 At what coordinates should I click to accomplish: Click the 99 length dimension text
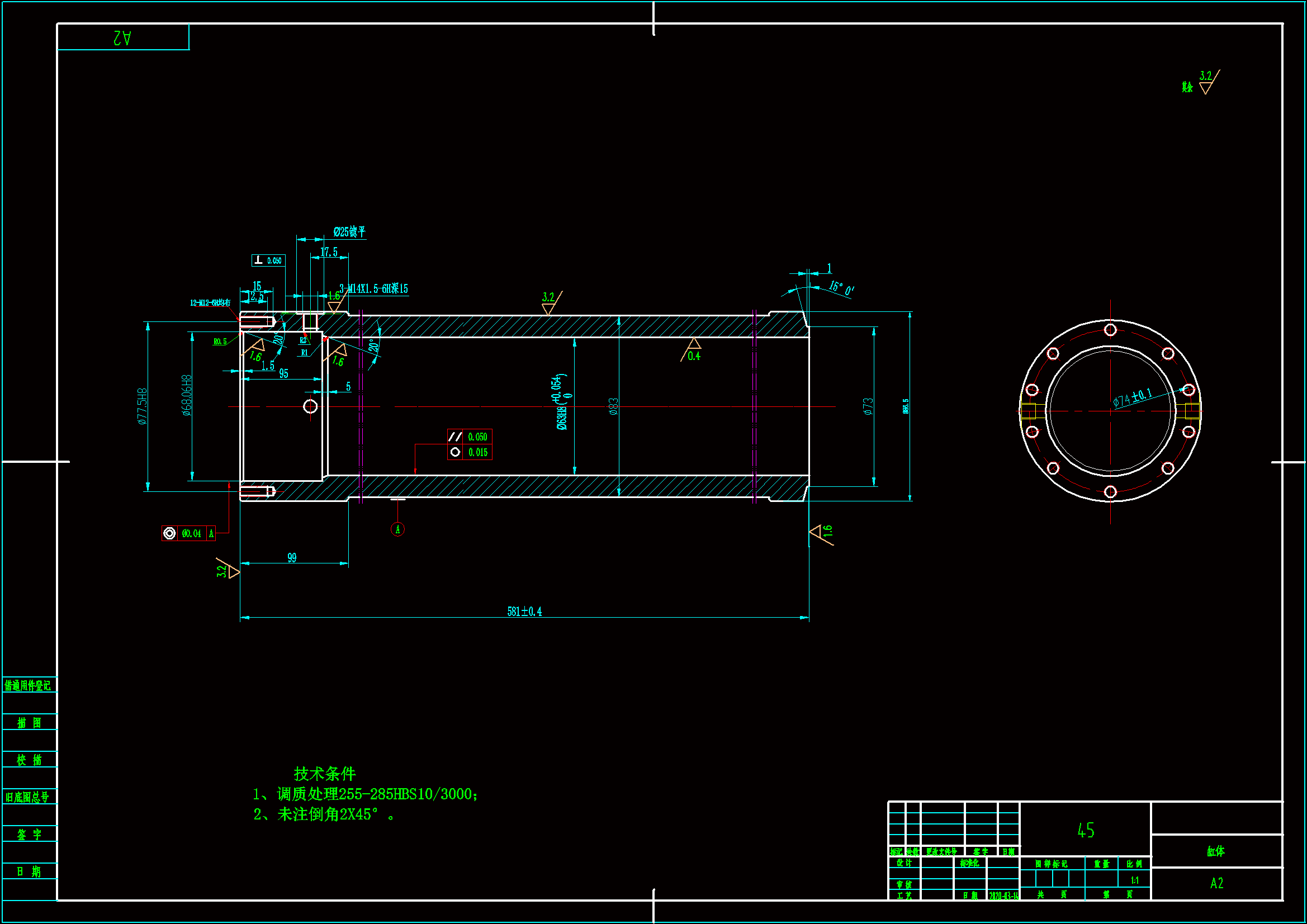[x=292, y=558]
